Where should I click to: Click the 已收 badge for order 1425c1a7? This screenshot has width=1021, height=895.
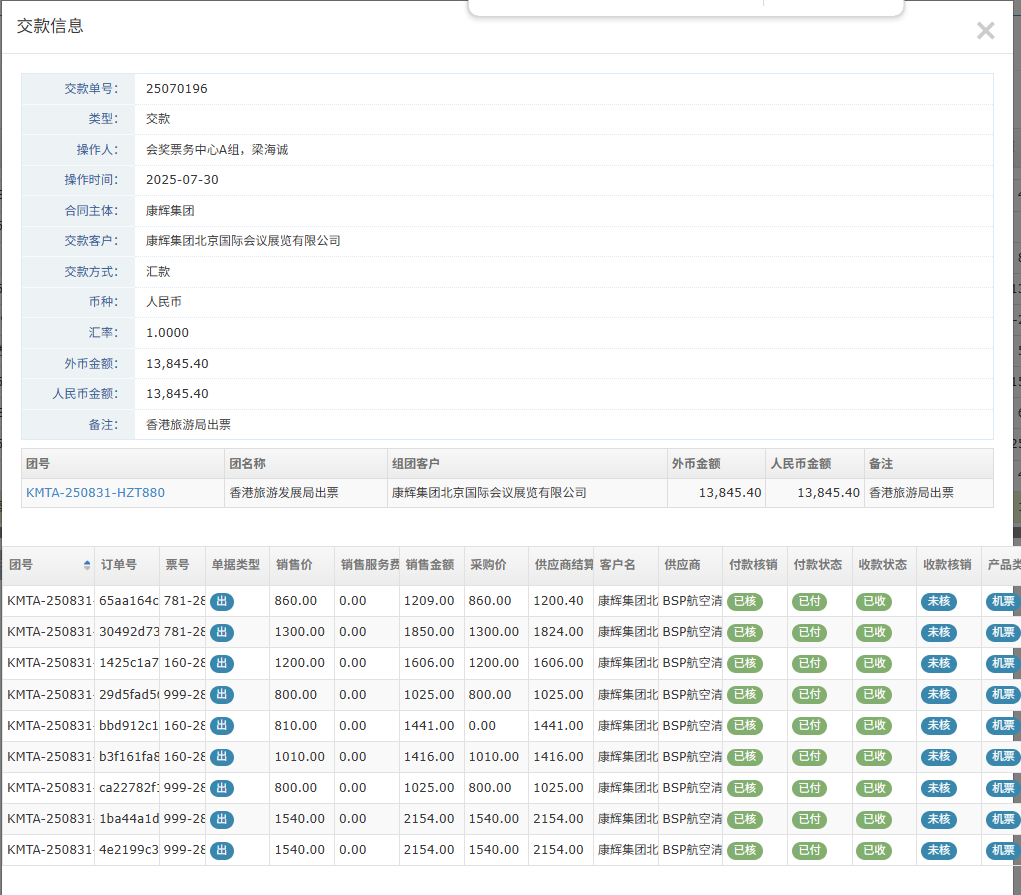873,664
